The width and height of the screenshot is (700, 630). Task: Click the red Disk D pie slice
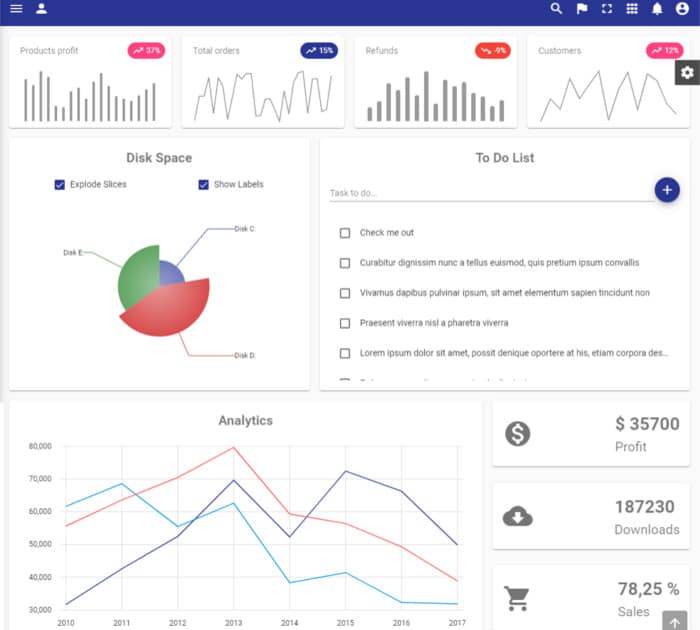(170, 312)
